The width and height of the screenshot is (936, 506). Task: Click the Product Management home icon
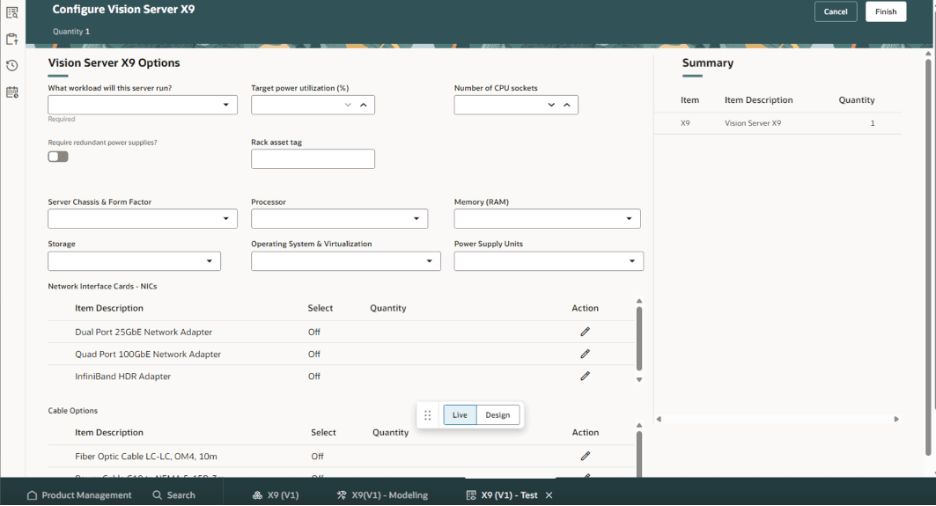pos(32,495)
